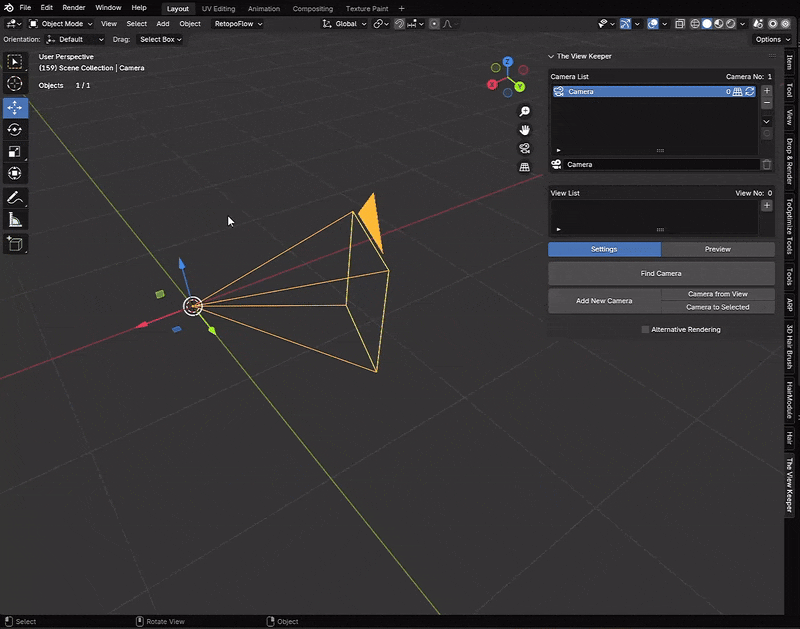Activate the Rotate tool
The height and width of the screenshot is (629, 800).
pyautogui.click(x=15, y=130)
